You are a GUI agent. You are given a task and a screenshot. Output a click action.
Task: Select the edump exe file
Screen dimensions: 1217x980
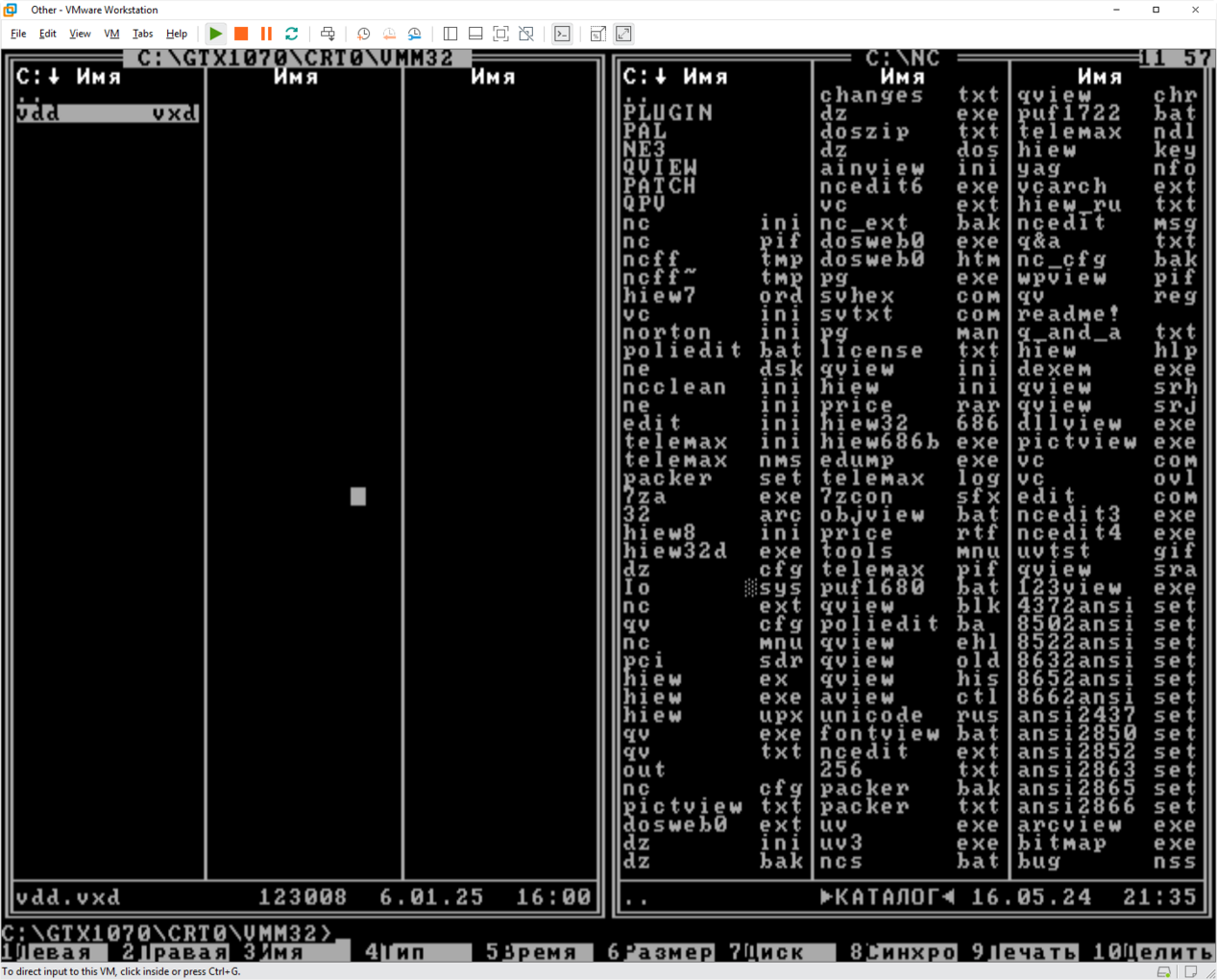point(910,460)
